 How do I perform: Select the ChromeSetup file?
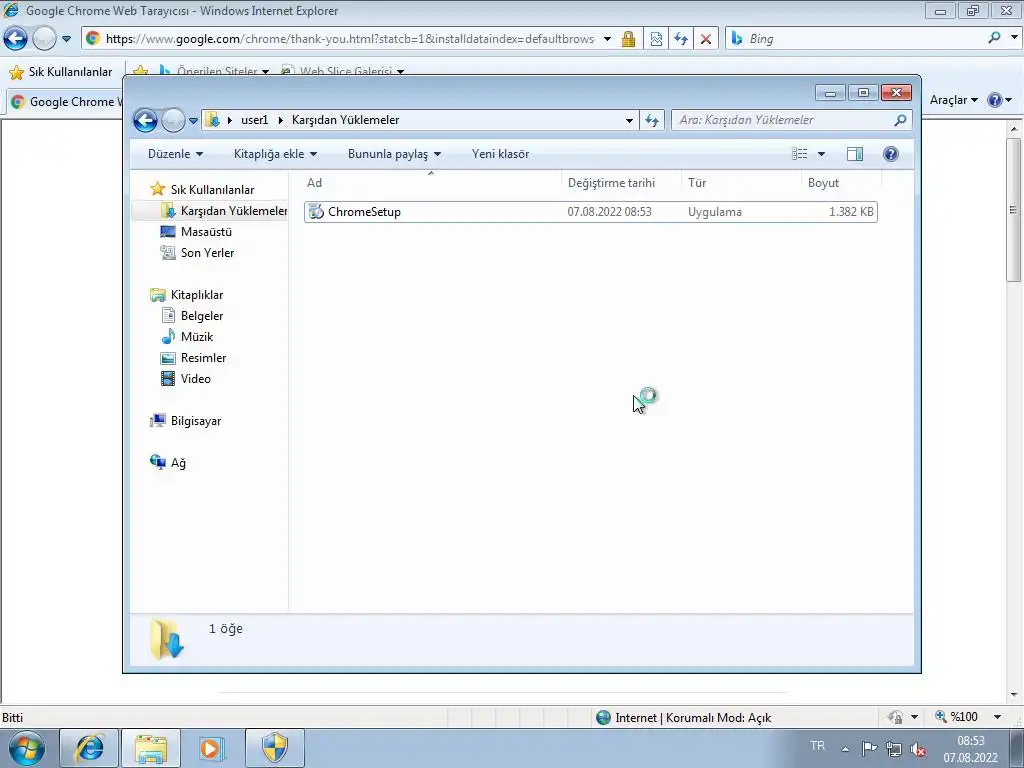pyautogui.click(x=590, y=212)
